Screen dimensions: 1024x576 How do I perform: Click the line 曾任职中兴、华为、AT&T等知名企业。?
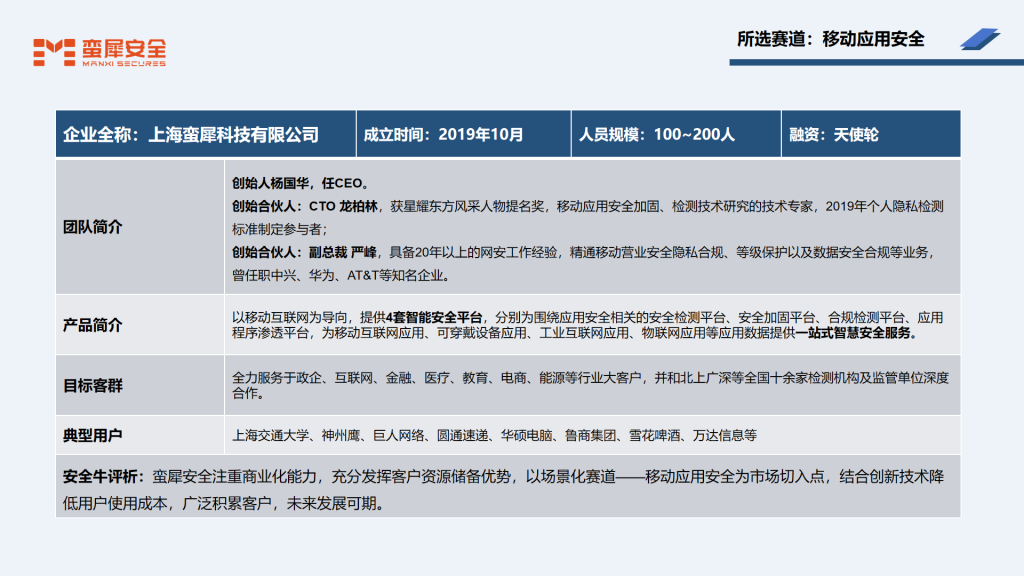[x=342, y=276]
